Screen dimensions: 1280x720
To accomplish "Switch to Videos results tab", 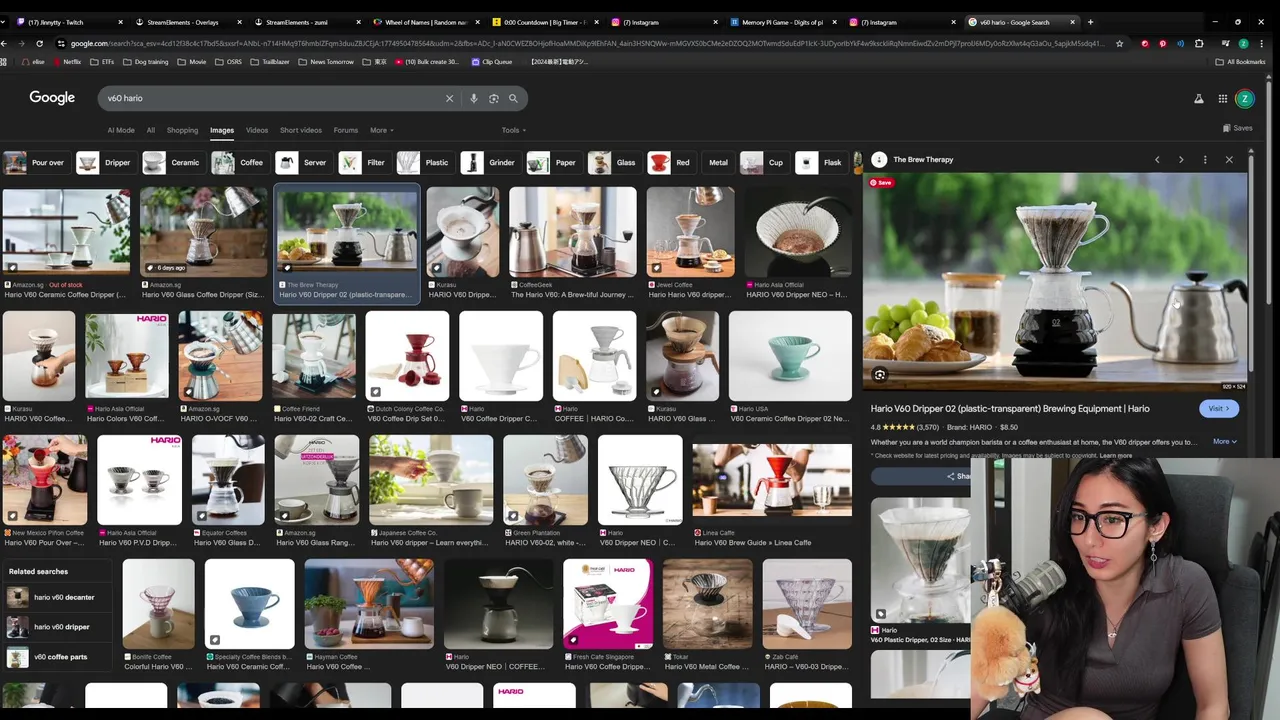I will coord(257,130).
